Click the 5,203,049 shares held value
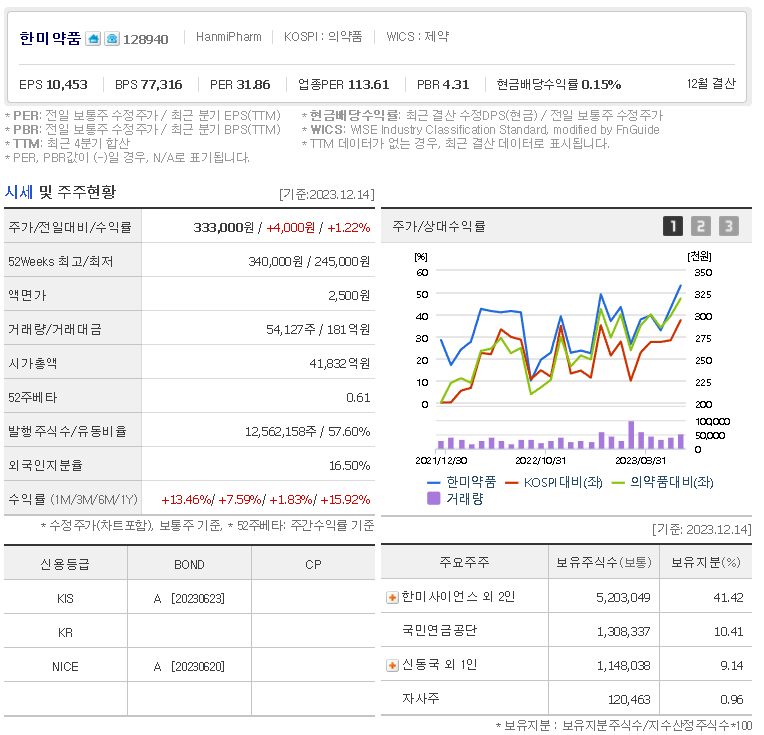Viewport: 764px width, 735px height. coord(623,598)
